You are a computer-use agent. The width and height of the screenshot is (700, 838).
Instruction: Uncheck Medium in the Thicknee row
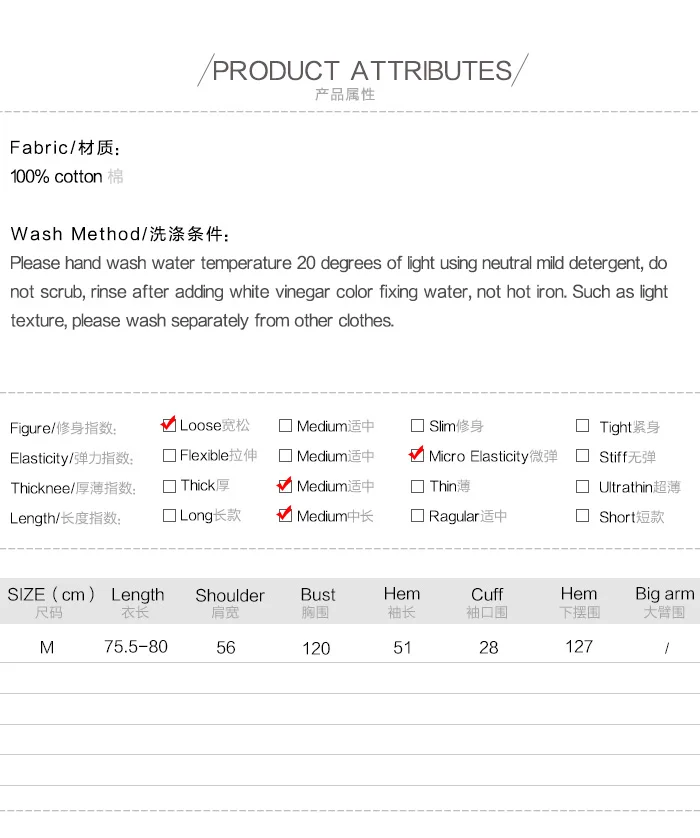coord(285,486)
